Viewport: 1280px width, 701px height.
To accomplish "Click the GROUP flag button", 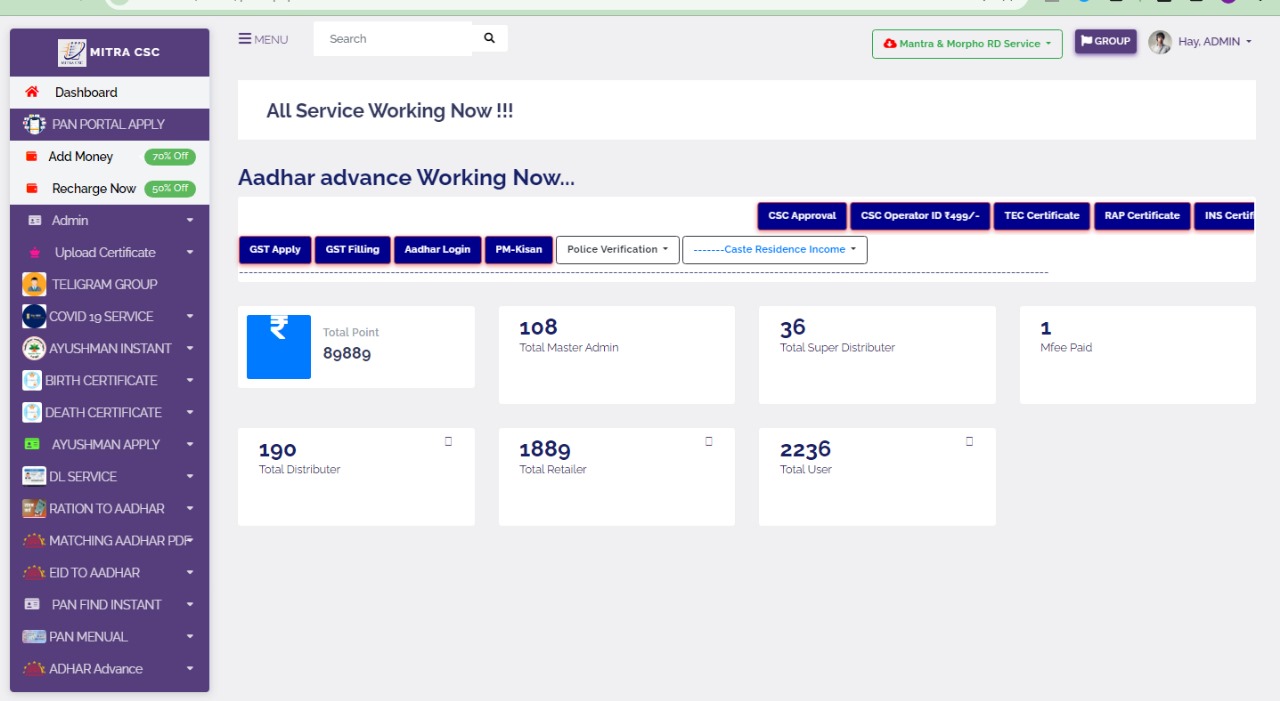I will (1105, 42).
